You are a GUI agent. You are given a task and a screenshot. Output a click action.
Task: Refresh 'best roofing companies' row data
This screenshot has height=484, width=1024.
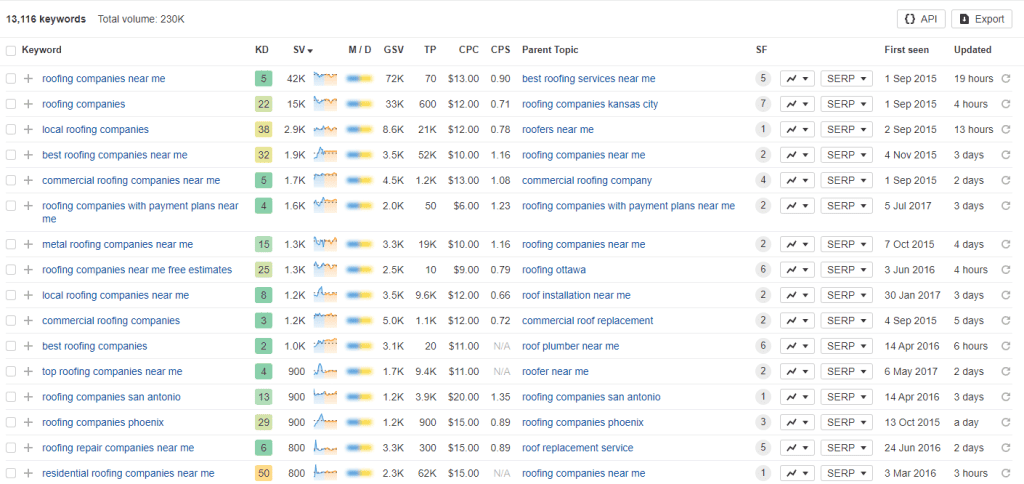tap(1006, 346)
